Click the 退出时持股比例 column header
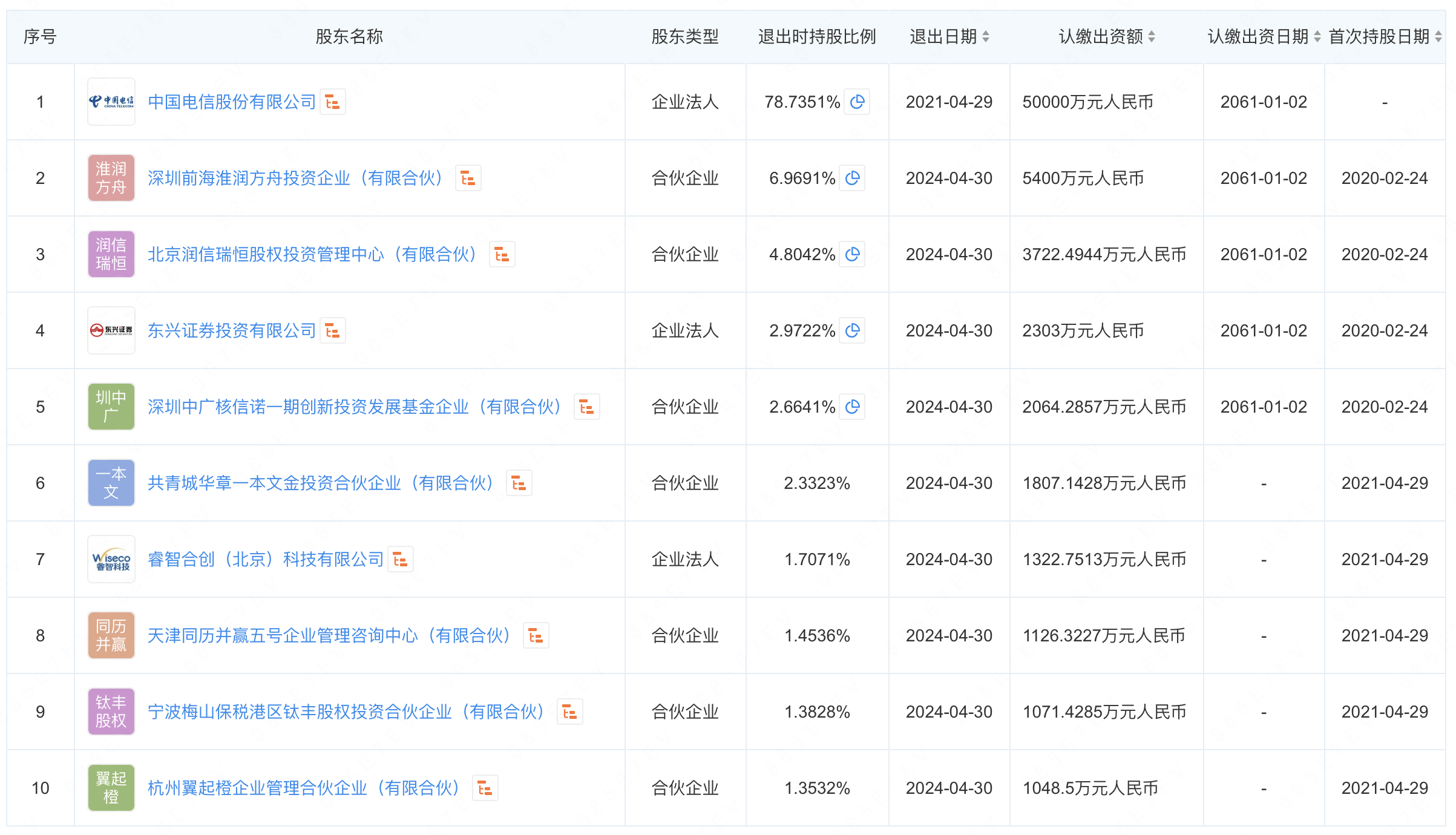Image resolution: width=1456 pixels, height=835 pixels. pyautogui.click(x=817, y=37)
